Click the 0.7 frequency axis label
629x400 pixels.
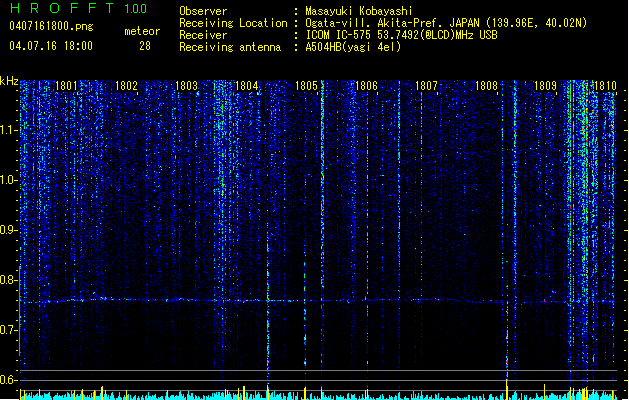[x=8, y=330]
